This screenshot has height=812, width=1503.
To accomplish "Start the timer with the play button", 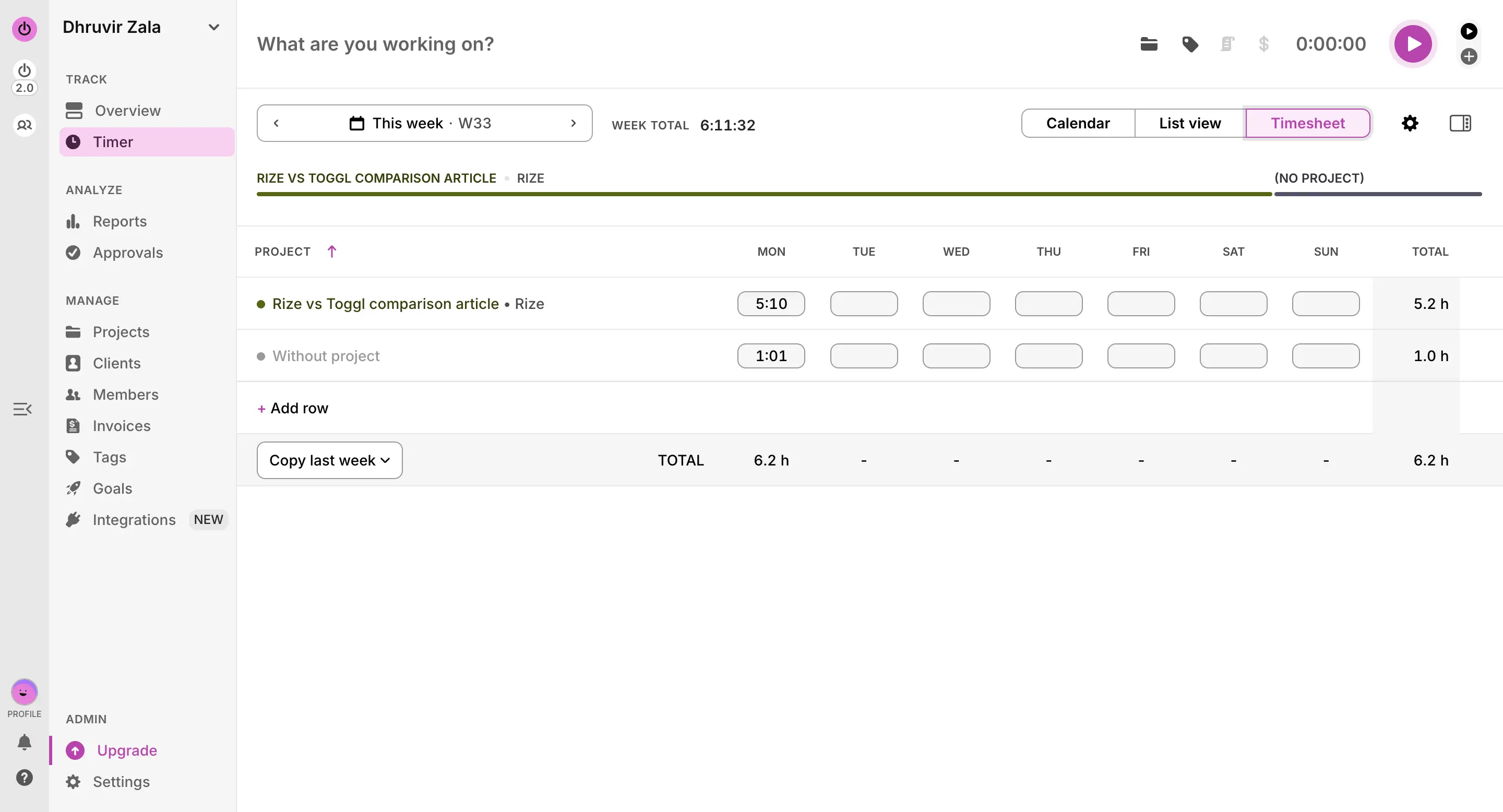I will click(x=1413, y=44).
